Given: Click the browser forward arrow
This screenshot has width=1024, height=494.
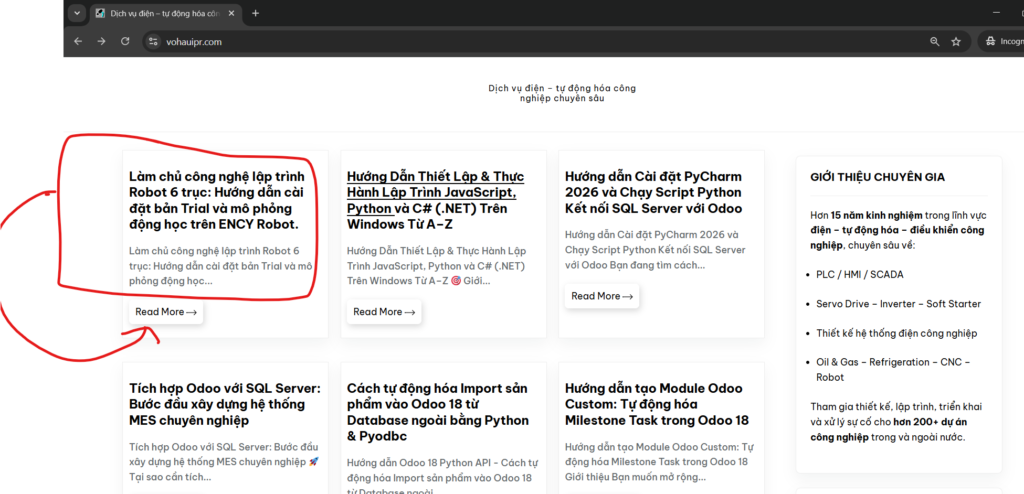Looking at the screenshot, I should pos(101,41).
